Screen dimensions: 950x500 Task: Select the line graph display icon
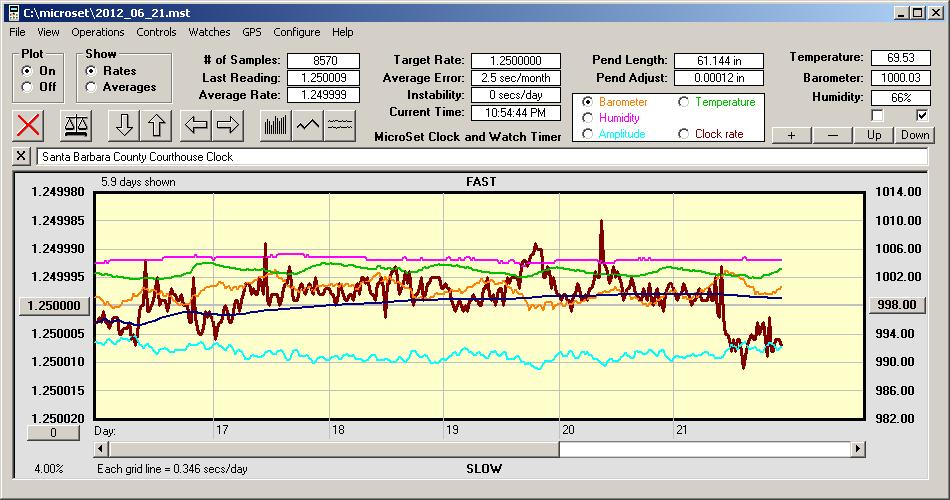tap(308, 125)
